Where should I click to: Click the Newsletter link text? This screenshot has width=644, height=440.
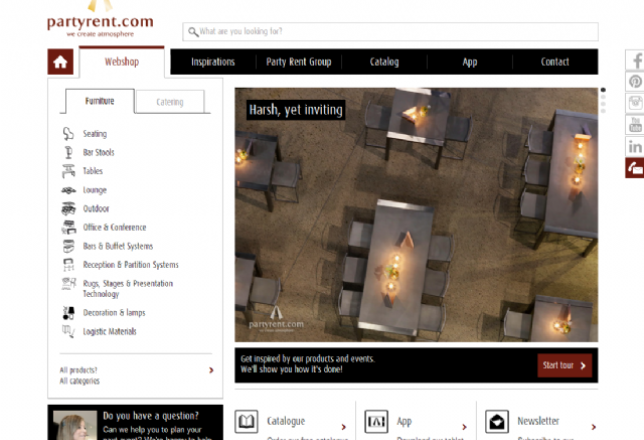point(538,421)
